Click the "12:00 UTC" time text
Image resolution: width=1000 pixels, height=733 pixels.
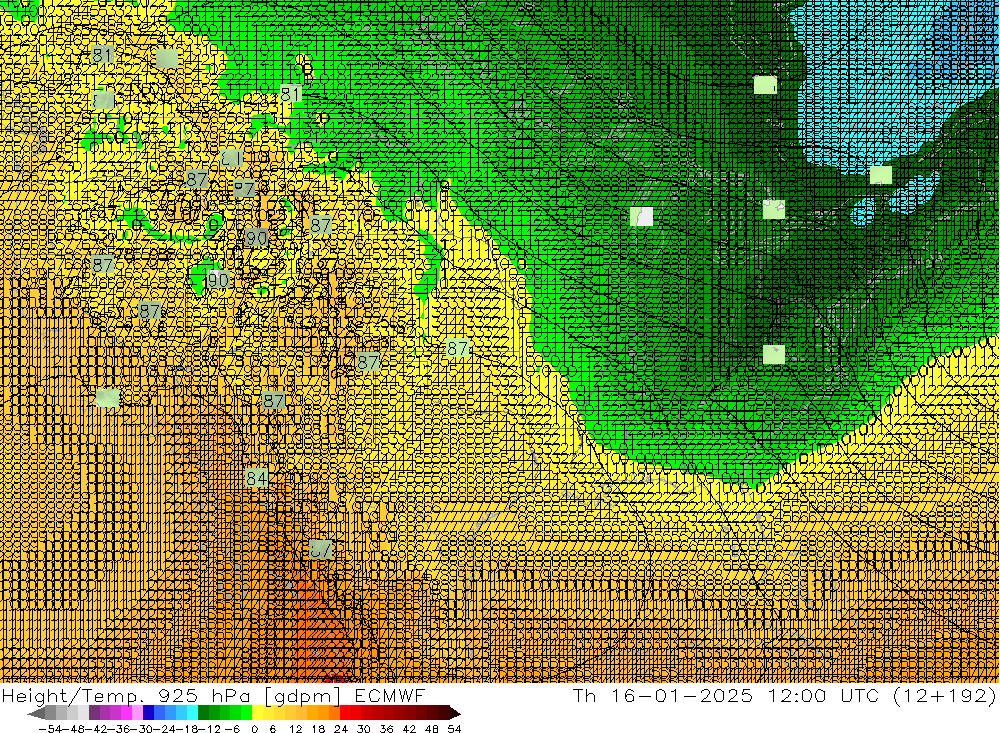823,696
